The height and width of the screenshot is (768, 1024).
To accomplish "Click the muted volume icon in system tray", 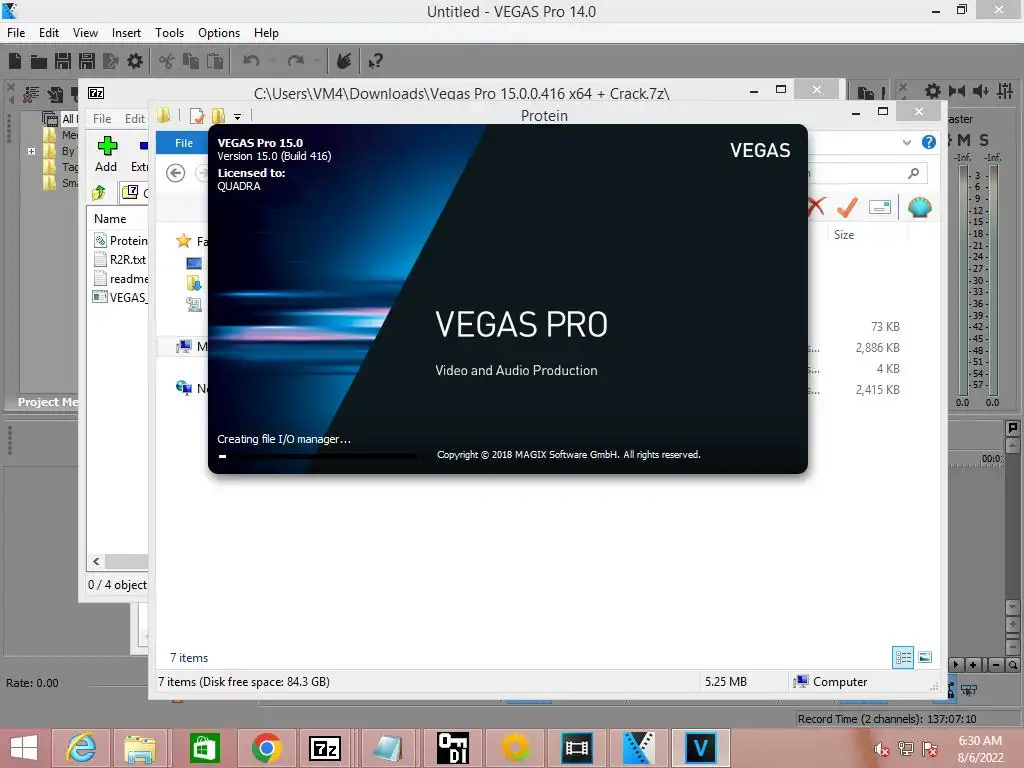I will pyautogui.click(x=882, y=749).
